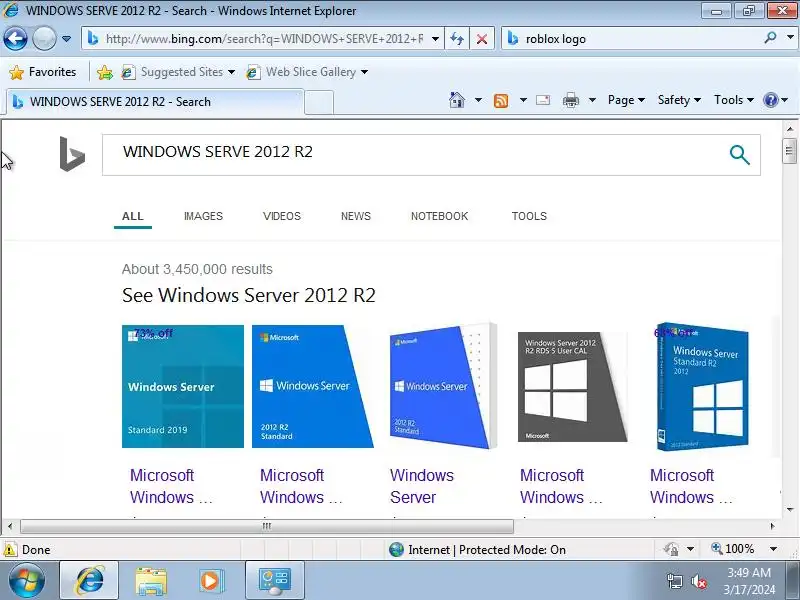
Task: Open the Favorites star button
Action: click(x=43, y=72)
